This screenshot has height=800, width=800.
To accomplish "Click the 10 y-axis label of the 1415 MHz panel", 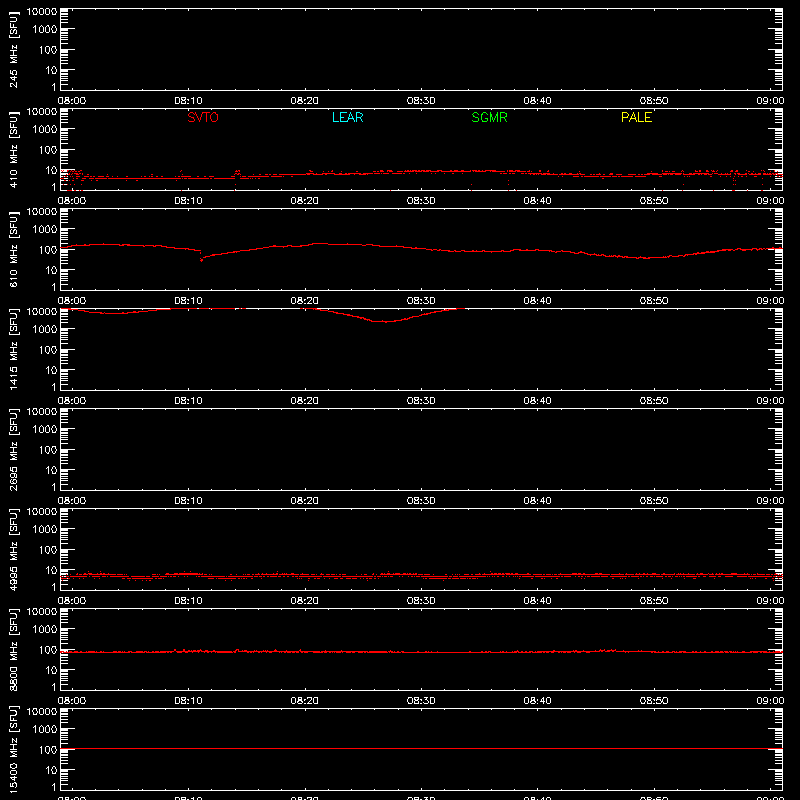I will click(52, 370).
